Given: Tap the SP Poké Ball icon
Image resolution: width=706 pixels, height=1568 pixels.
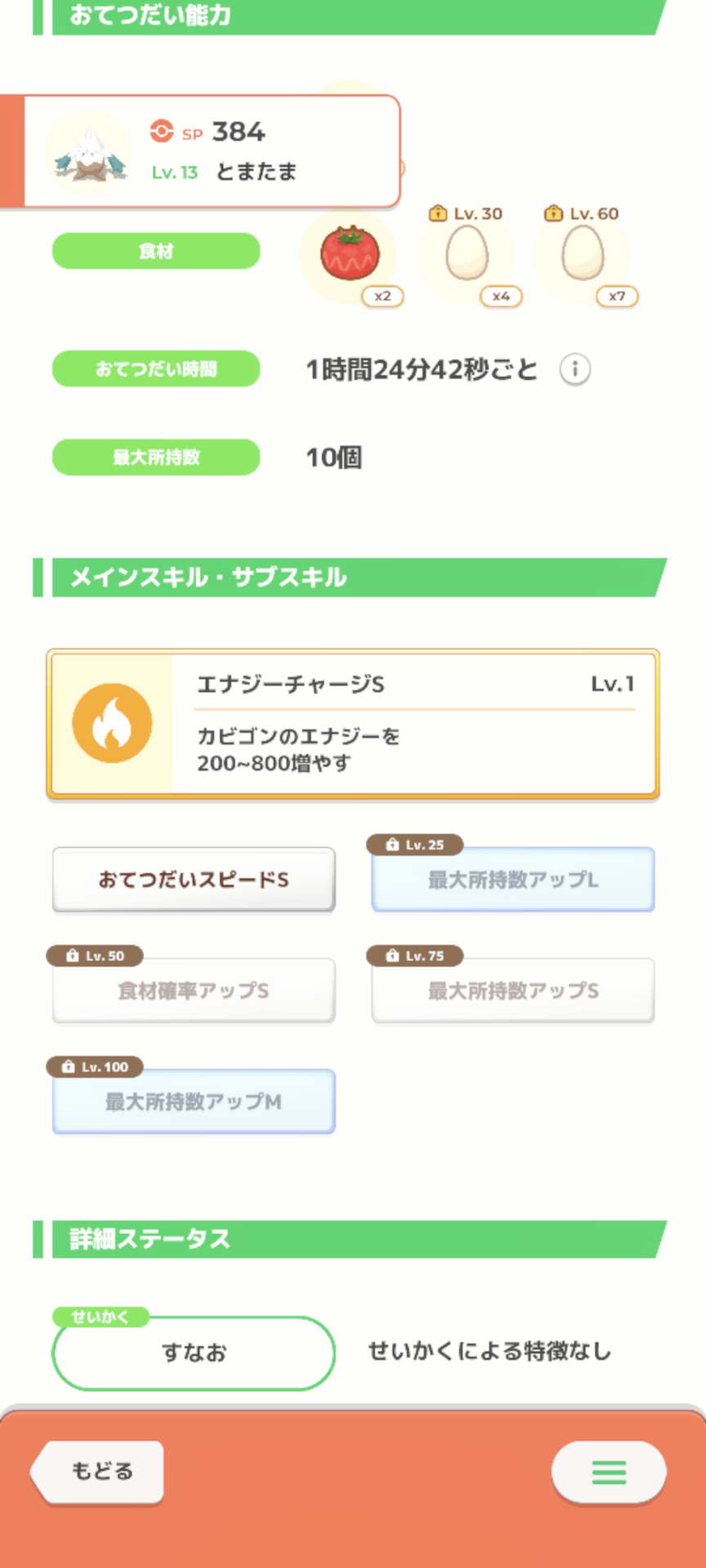Looking at the screenshot, I should pyautogui.click(x=162, y=131).
